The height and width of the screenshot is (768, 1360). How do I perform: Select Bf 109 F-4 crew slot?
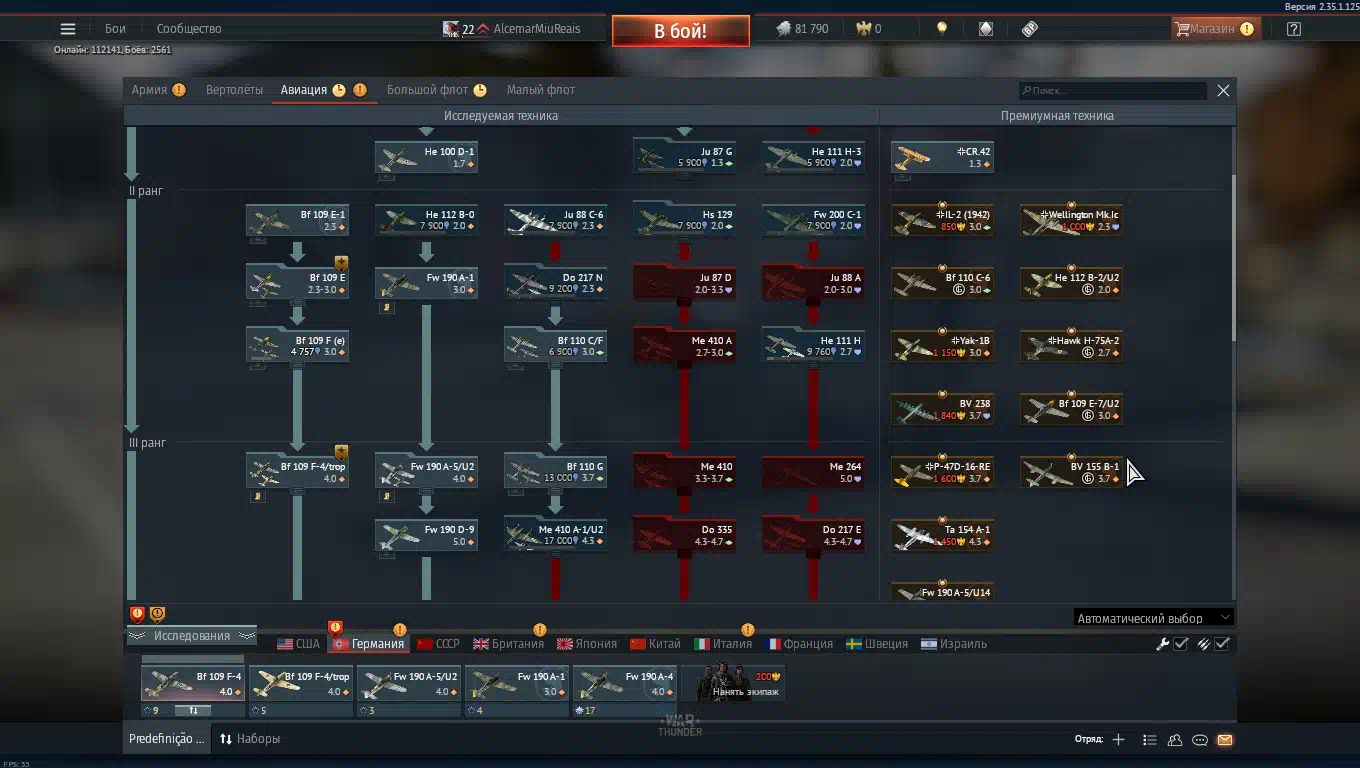click(193, 684)
